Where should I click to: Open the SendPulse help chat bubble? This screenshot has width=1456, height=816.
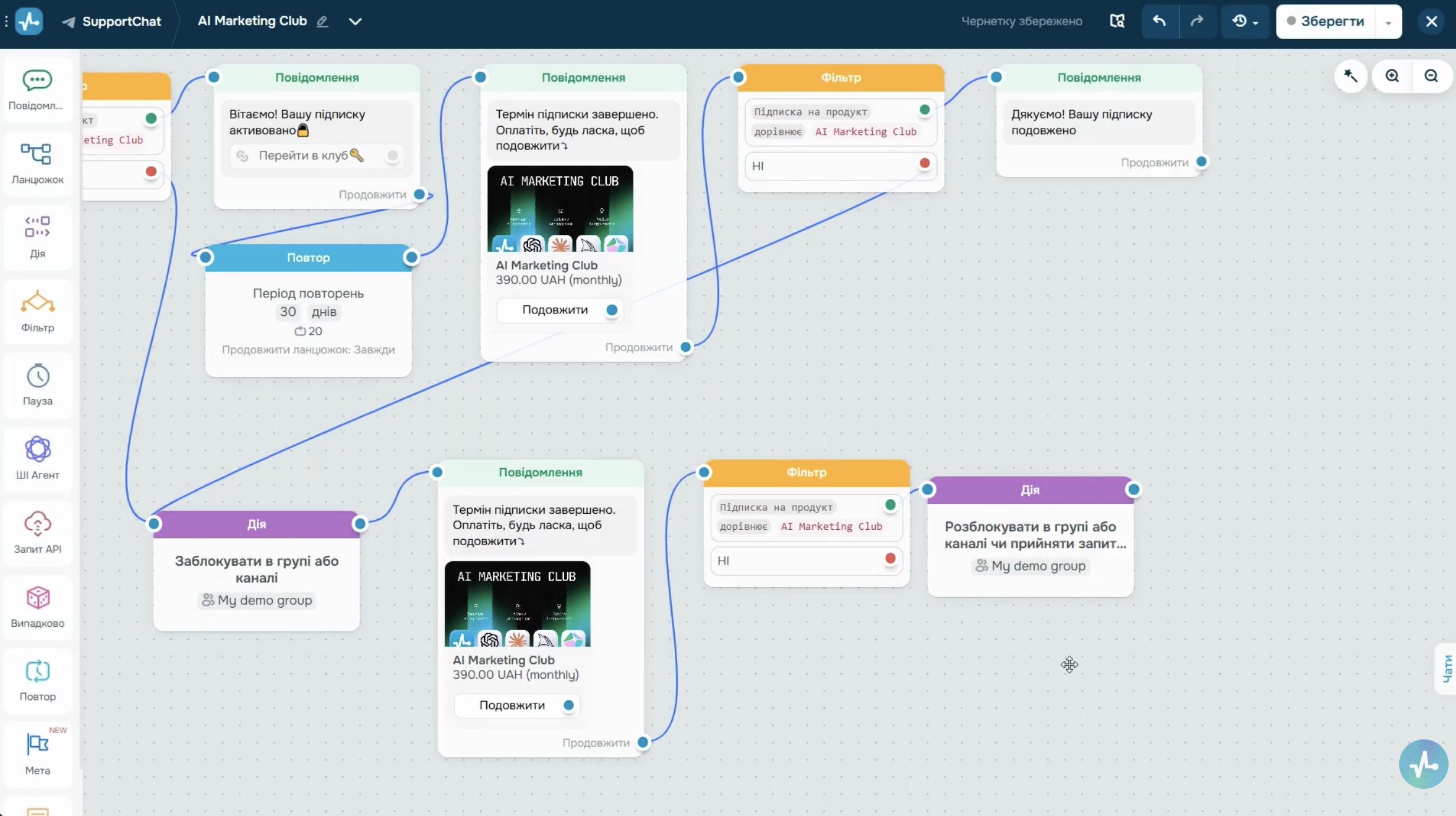[x=1423, y=764]
